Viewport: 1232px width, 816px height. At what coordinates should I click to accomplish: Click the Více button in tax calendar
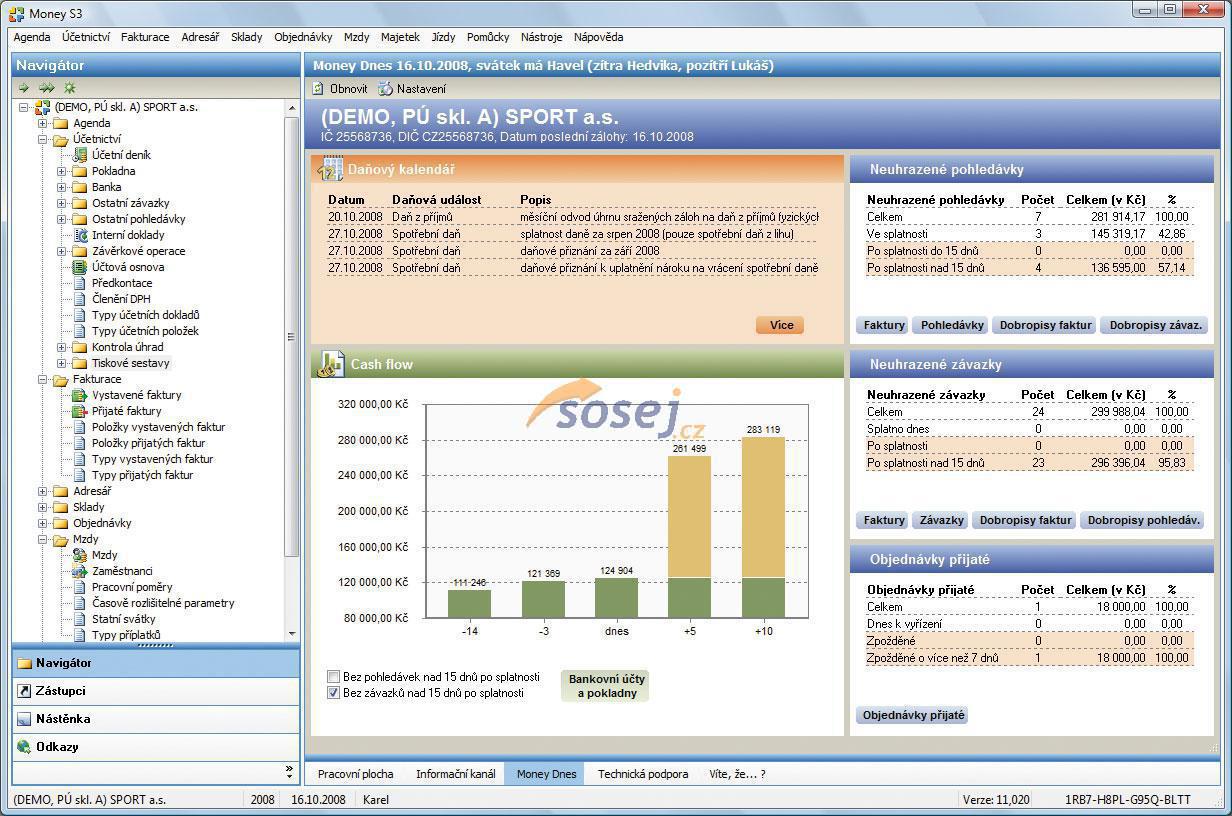[x=781, y=325]
